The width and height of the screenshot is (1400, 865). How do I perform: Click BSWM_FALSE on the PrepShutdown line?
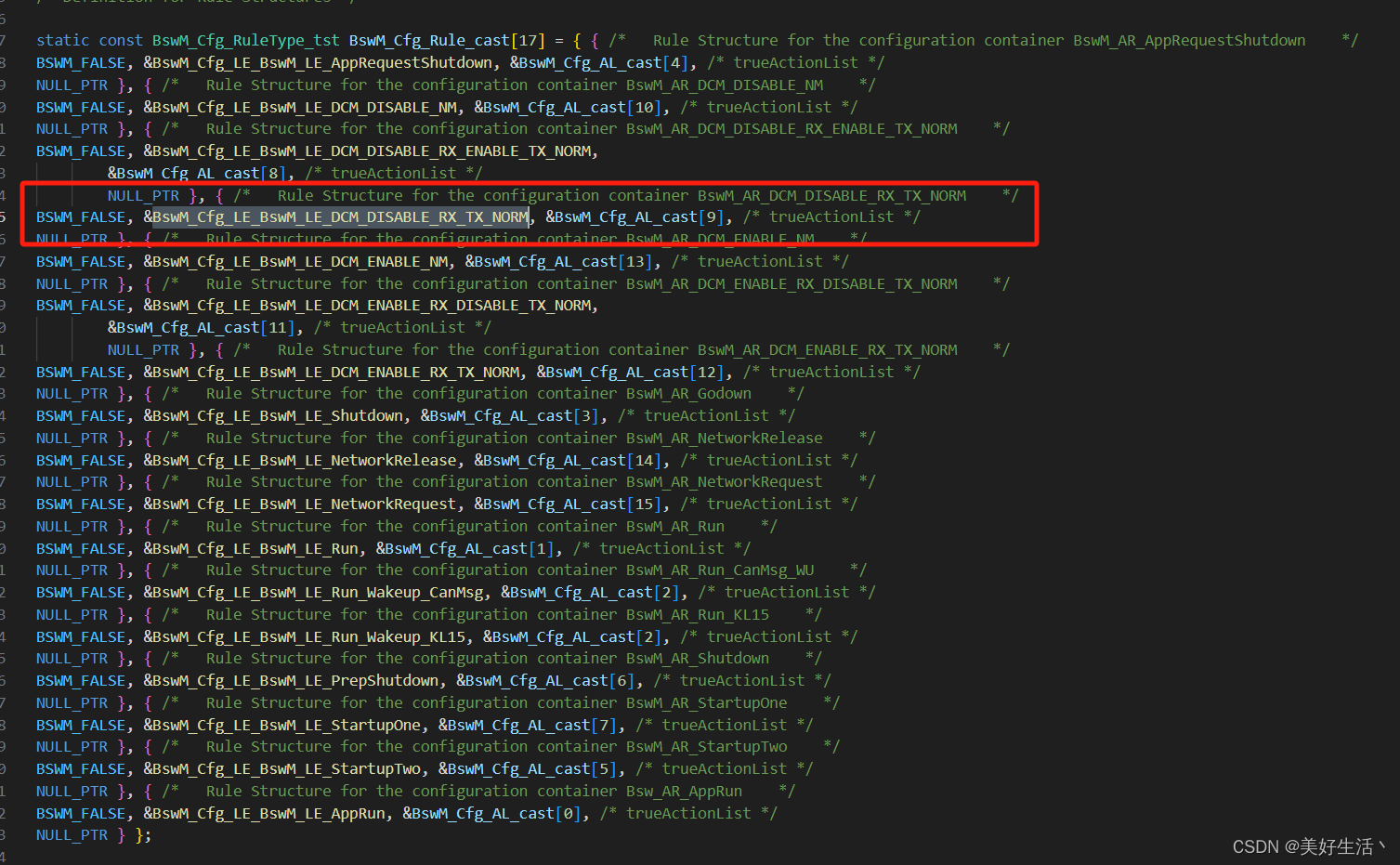(81, 680)
